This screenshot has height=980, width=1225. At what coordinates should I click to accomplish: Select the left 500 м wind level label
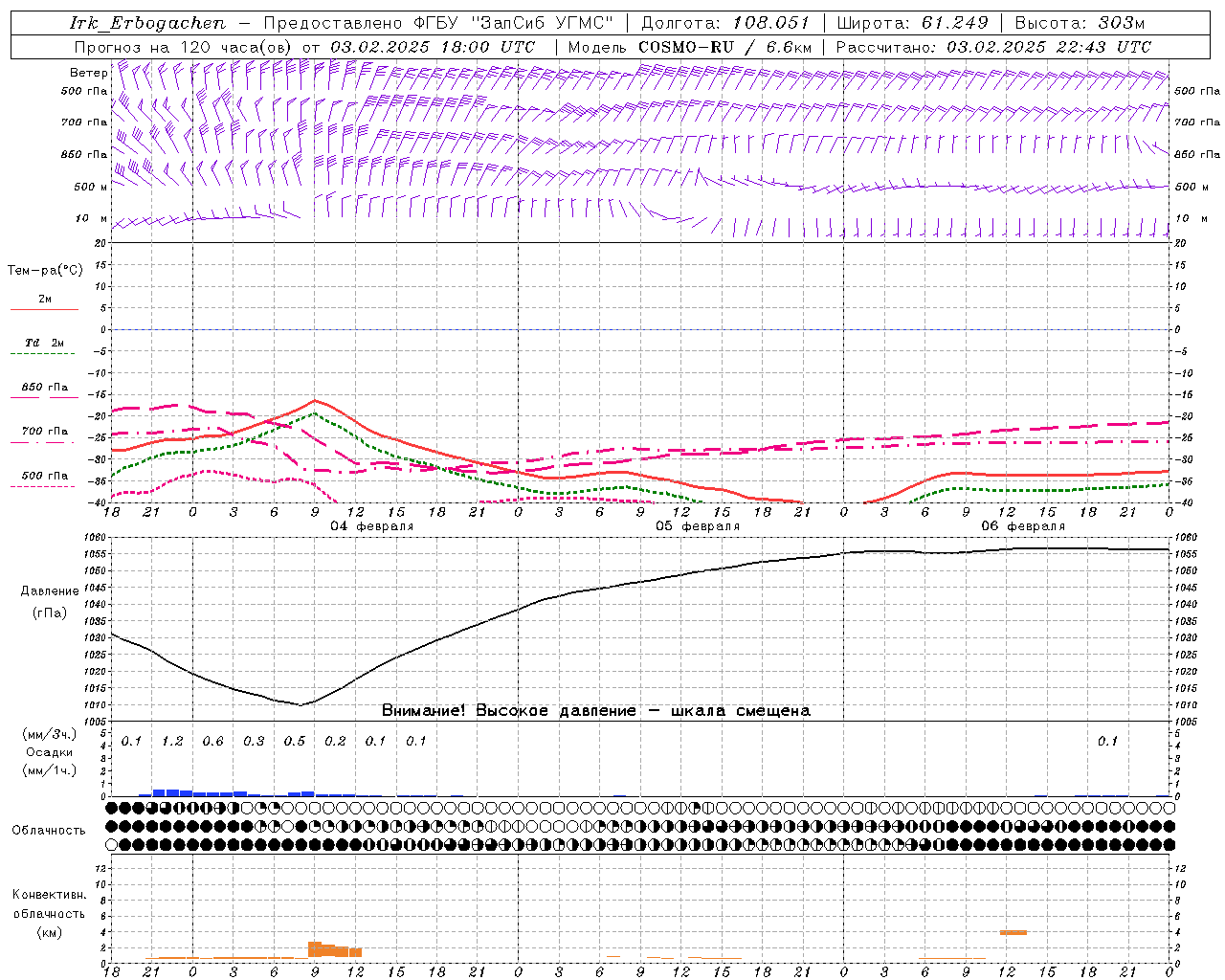coord(91,187)
